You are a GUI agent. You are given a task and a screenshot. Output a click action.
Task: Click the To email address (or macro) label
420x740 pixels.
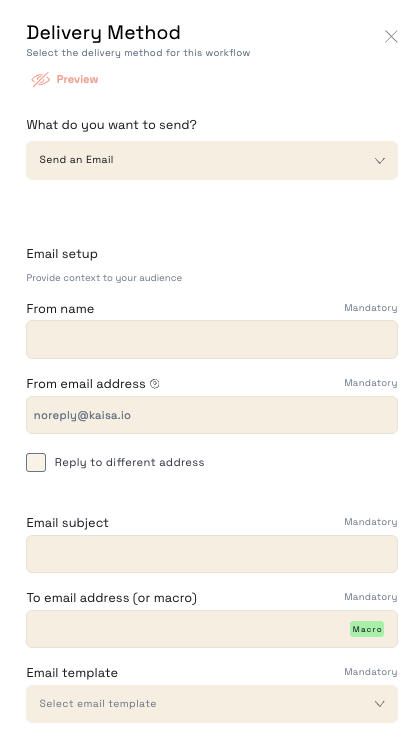pos(112,597)
